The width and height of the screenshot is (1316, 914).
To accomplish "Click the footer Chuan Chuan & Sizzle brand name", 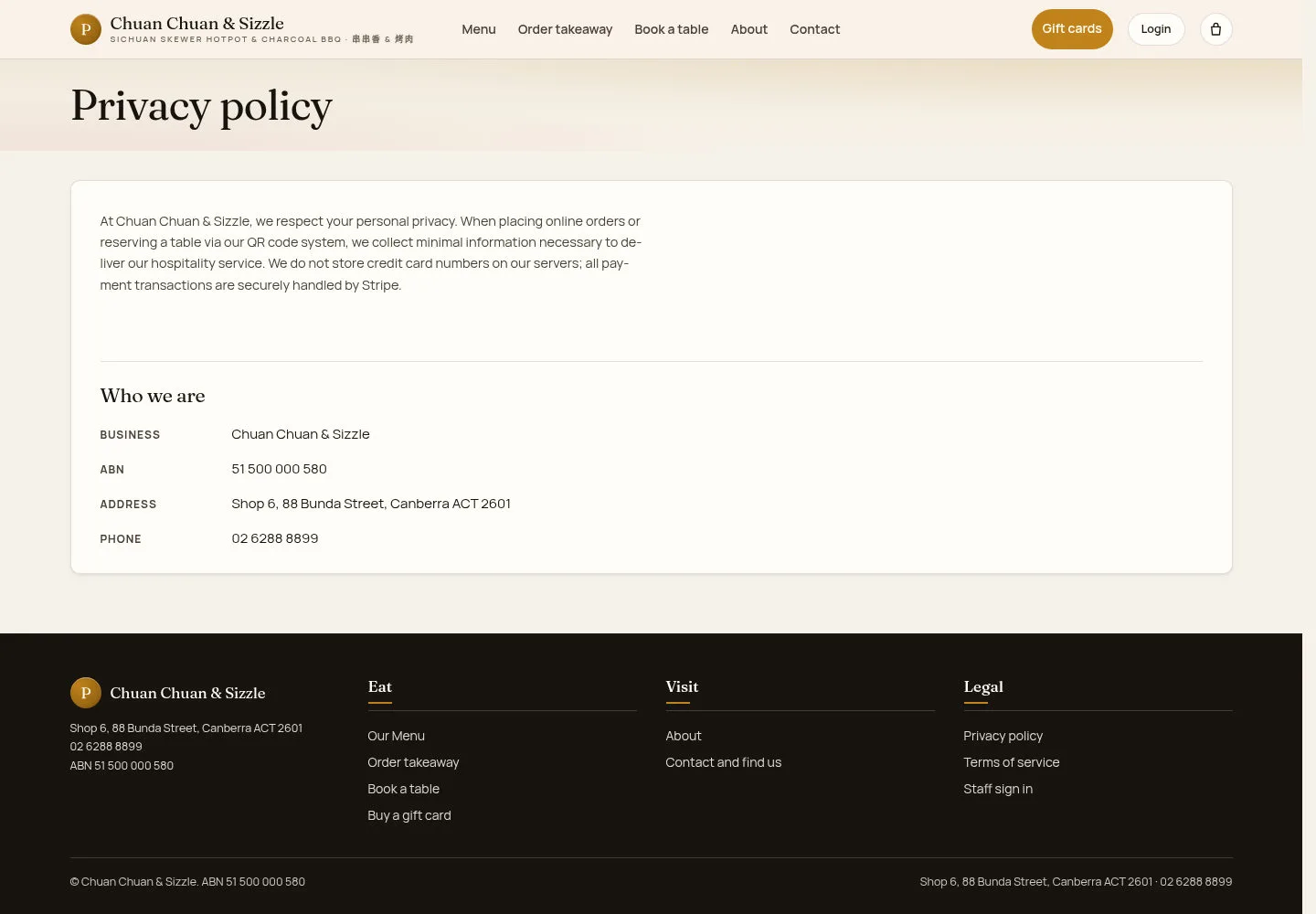I will coord(188,694).
